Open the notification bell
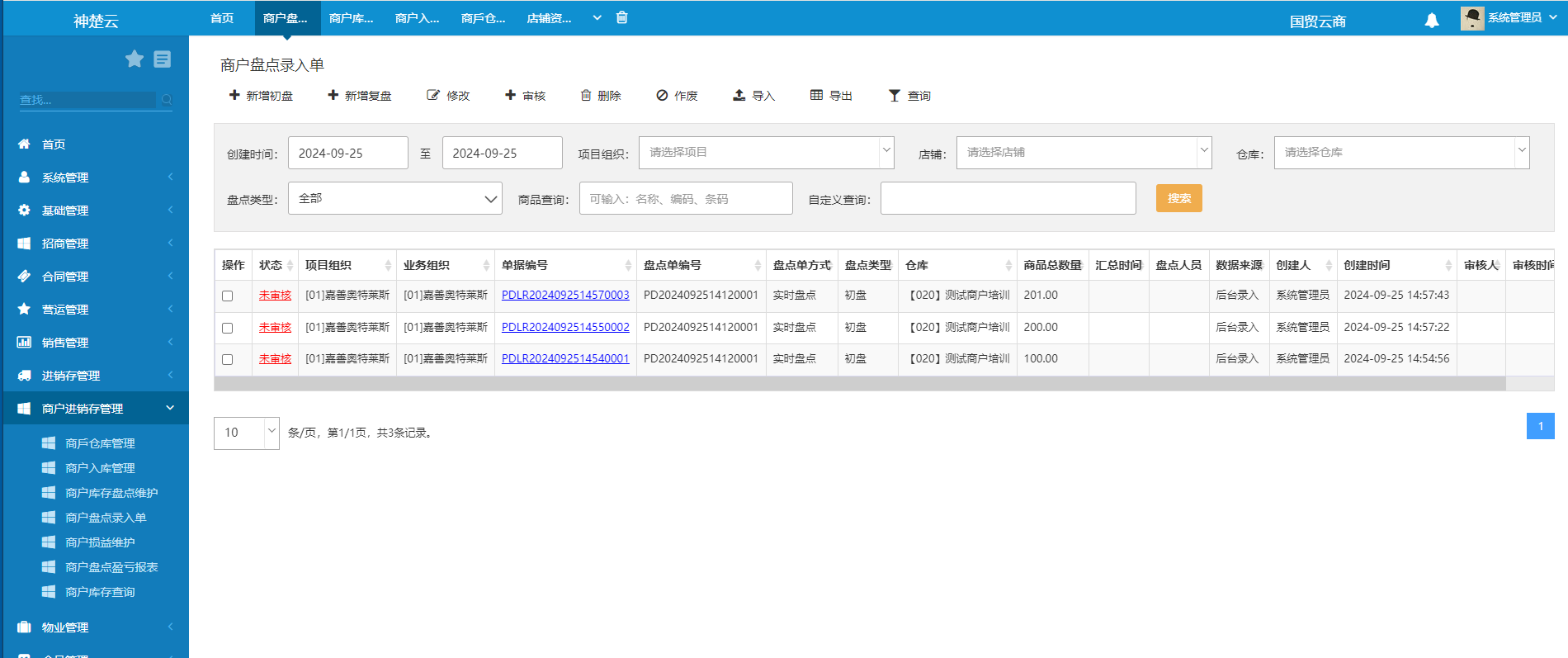1568x658 pixels. tap(1432, 21)
